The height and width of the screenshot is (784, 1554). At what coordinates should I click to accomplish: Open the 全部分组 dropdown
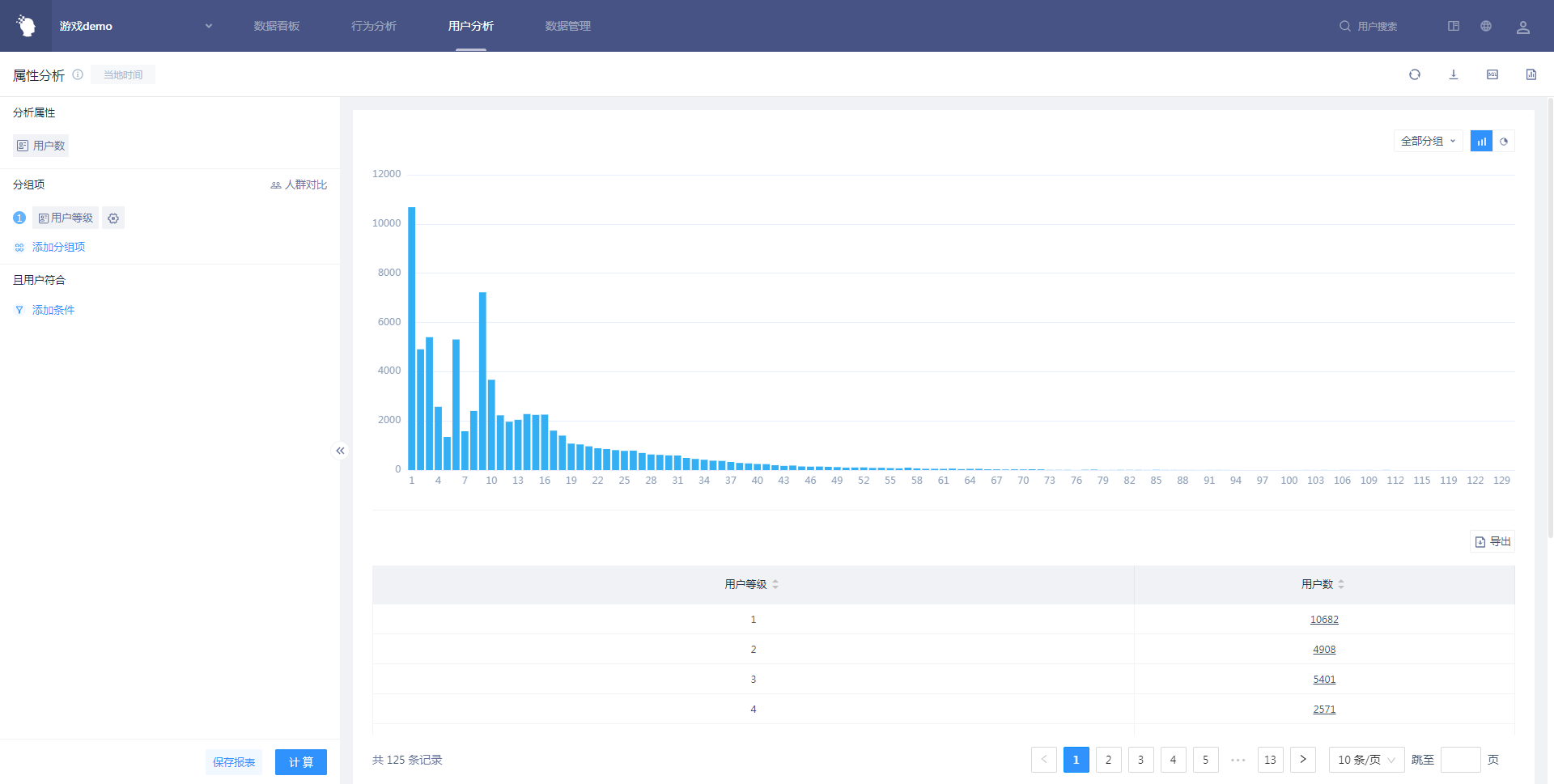(1428, 141)
